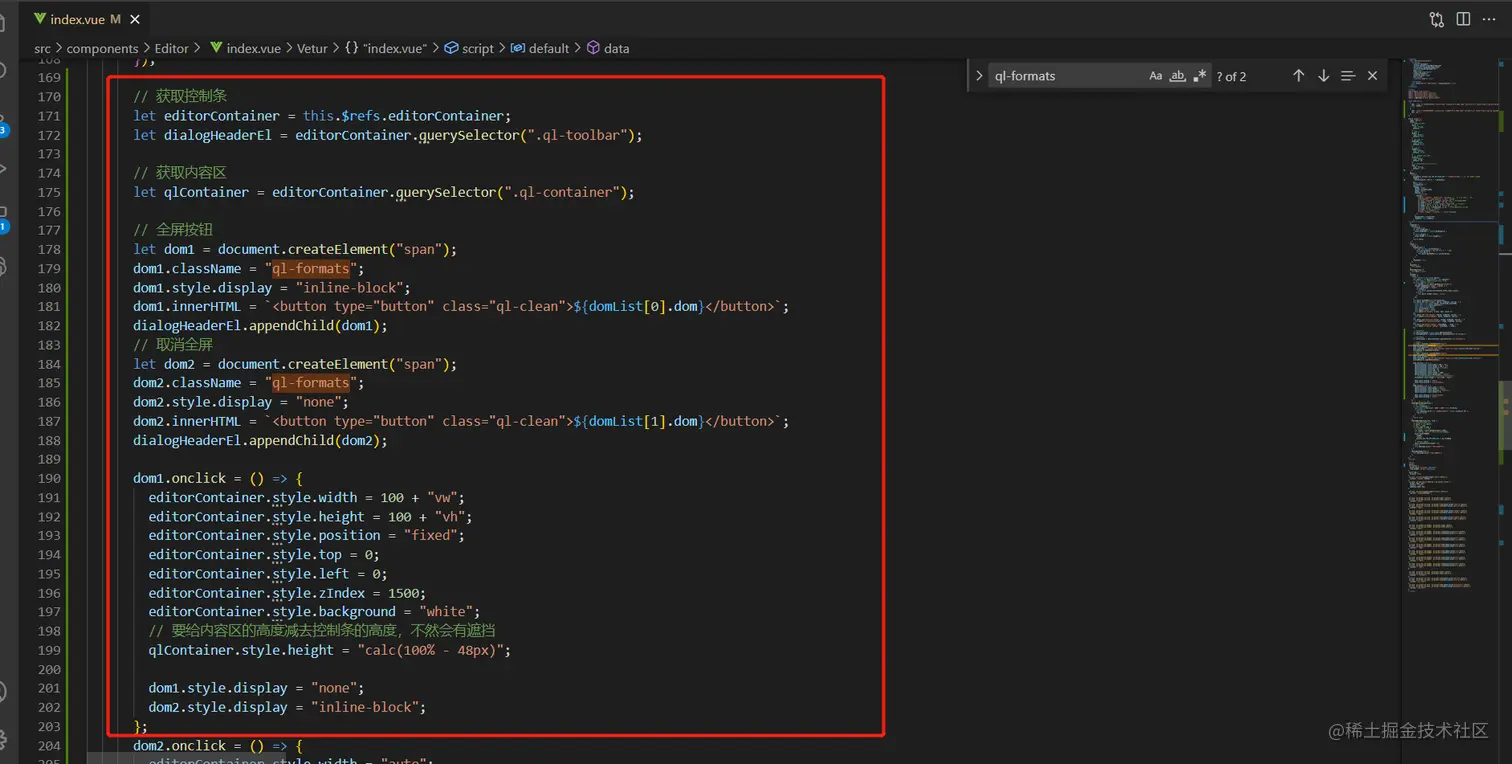Viewport: 1512px width, 764px height.
Task: Open the compare changes icon in editor title bar
Action: (1437, 19)
